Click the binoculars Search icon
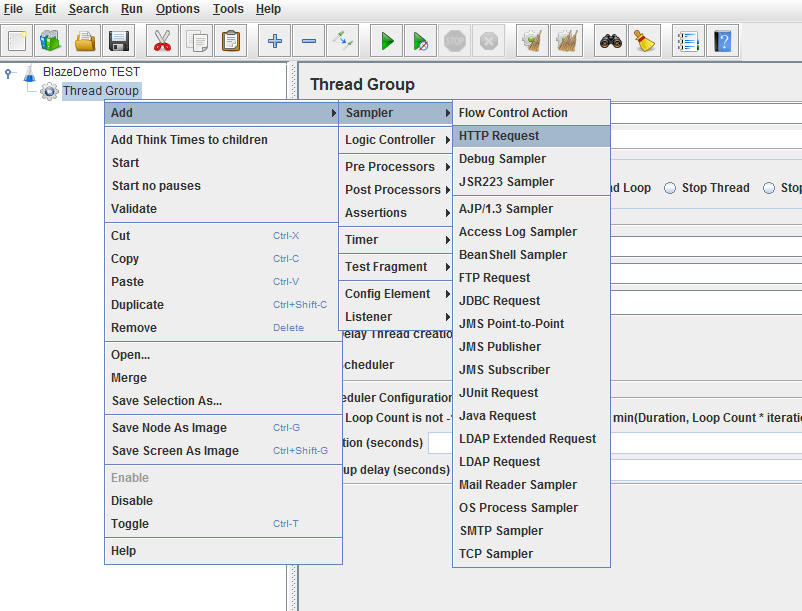 tap(611, 41)
